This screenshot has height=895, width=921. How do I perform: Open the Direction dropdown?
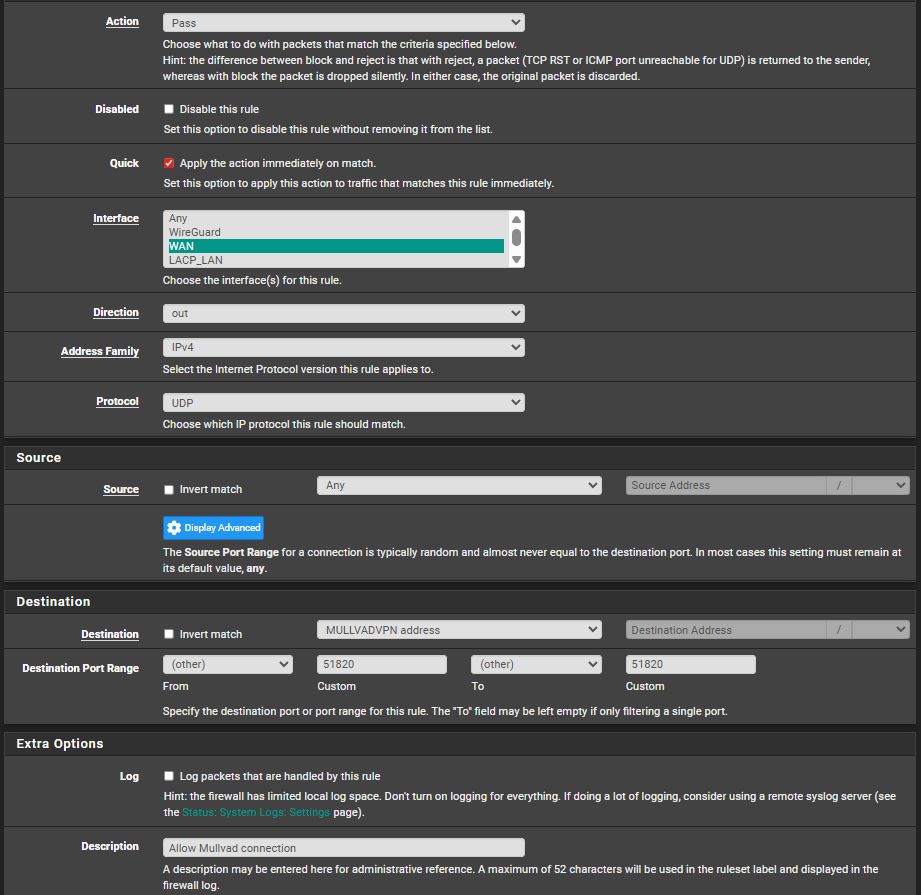click(x=343, y=313)
